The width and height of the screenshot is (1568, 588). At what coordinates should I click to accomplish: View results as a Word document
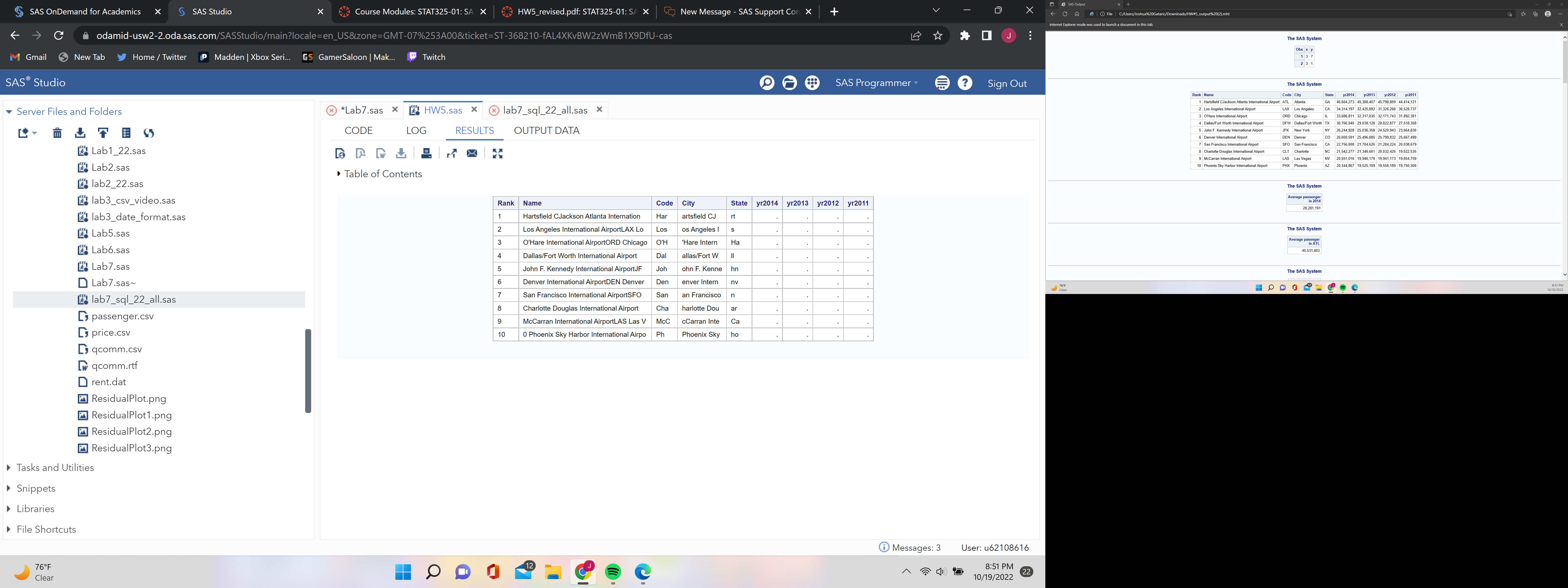[x=381, y=153]
